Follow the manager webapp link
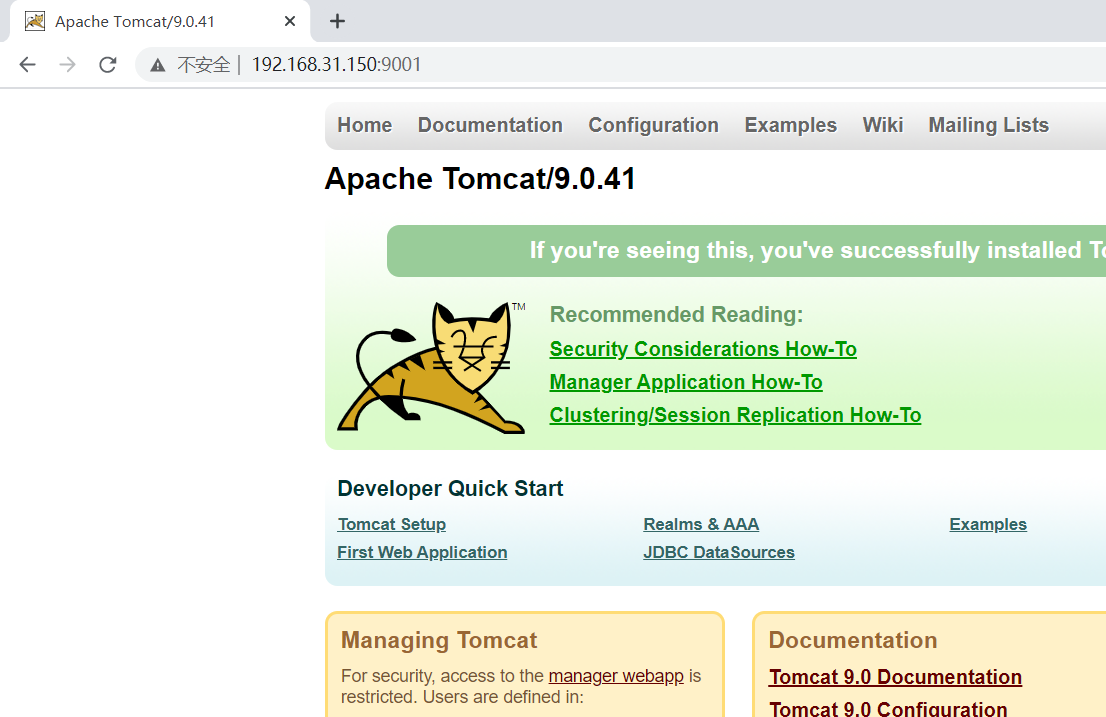 pos(616,676)
